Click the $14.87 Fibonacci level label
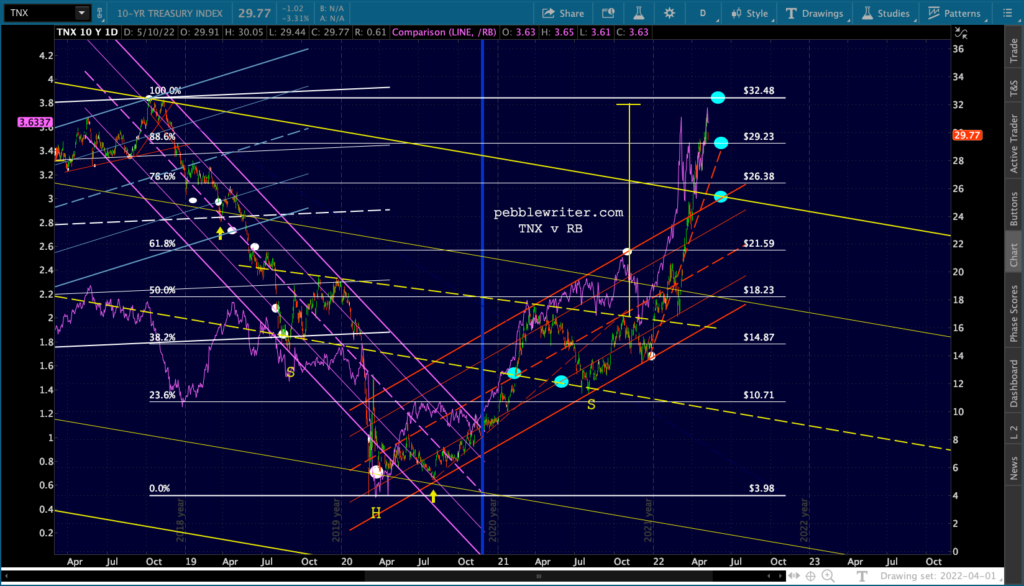Viewport: 1024px width, 586px height. coord(758,337)
